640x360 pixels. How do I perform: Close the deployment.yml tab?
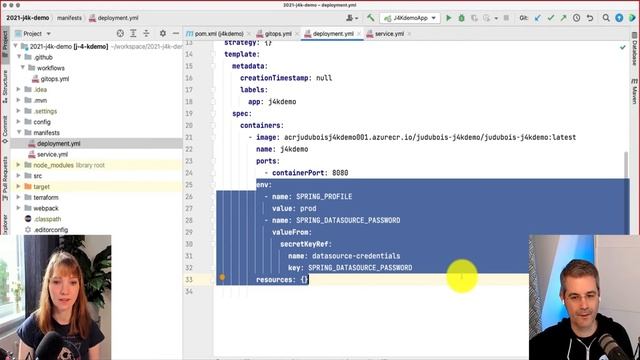(359, 34)
